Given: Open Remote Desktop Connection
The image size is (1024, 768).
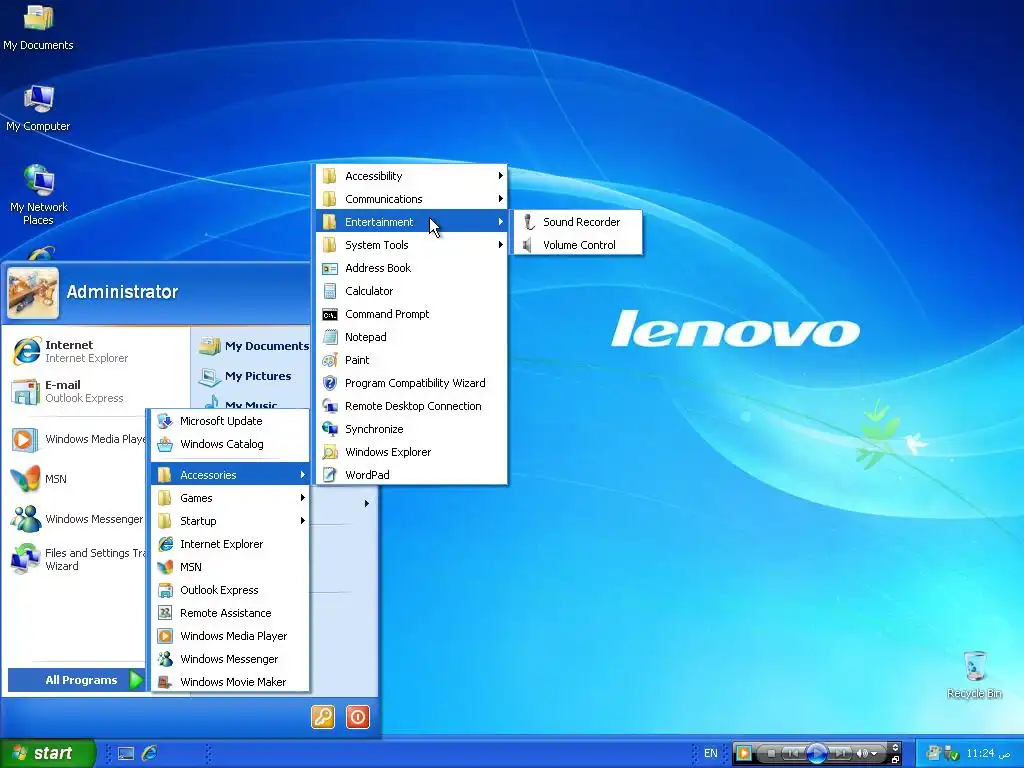Looking at the screenshot, I should [x=411, y=406].
